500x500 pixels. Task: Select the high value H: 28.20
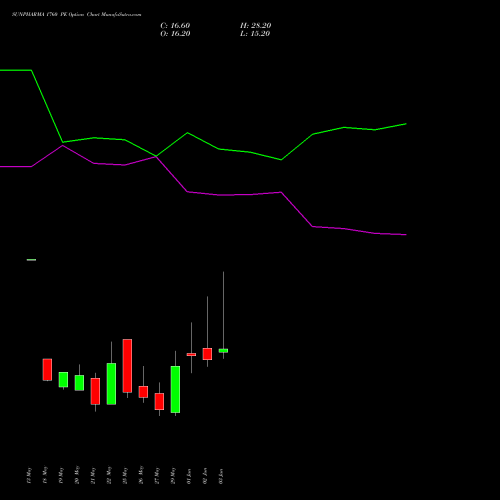click(x=256, y=26)
